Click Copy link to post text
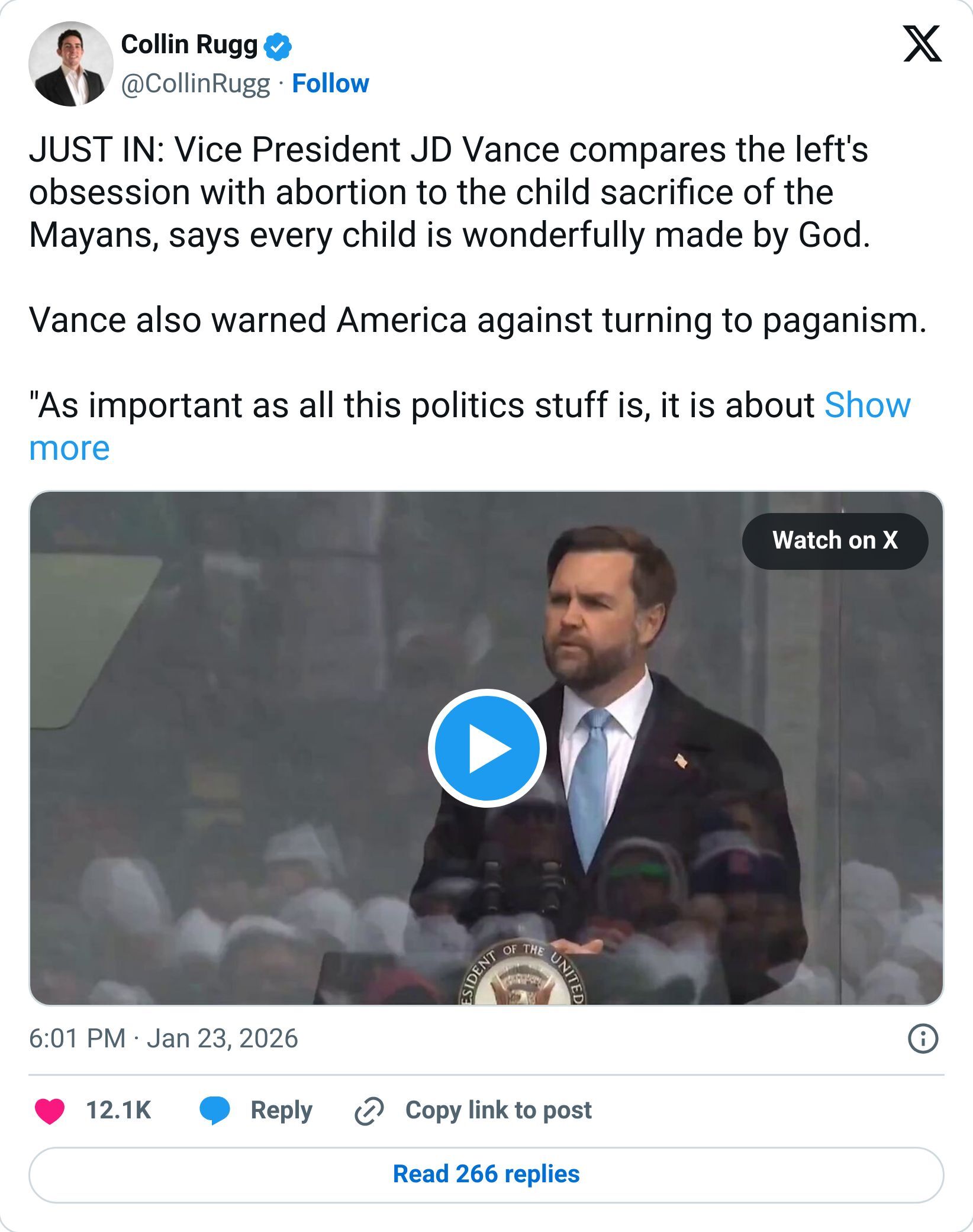 [x=497, y=1110]
